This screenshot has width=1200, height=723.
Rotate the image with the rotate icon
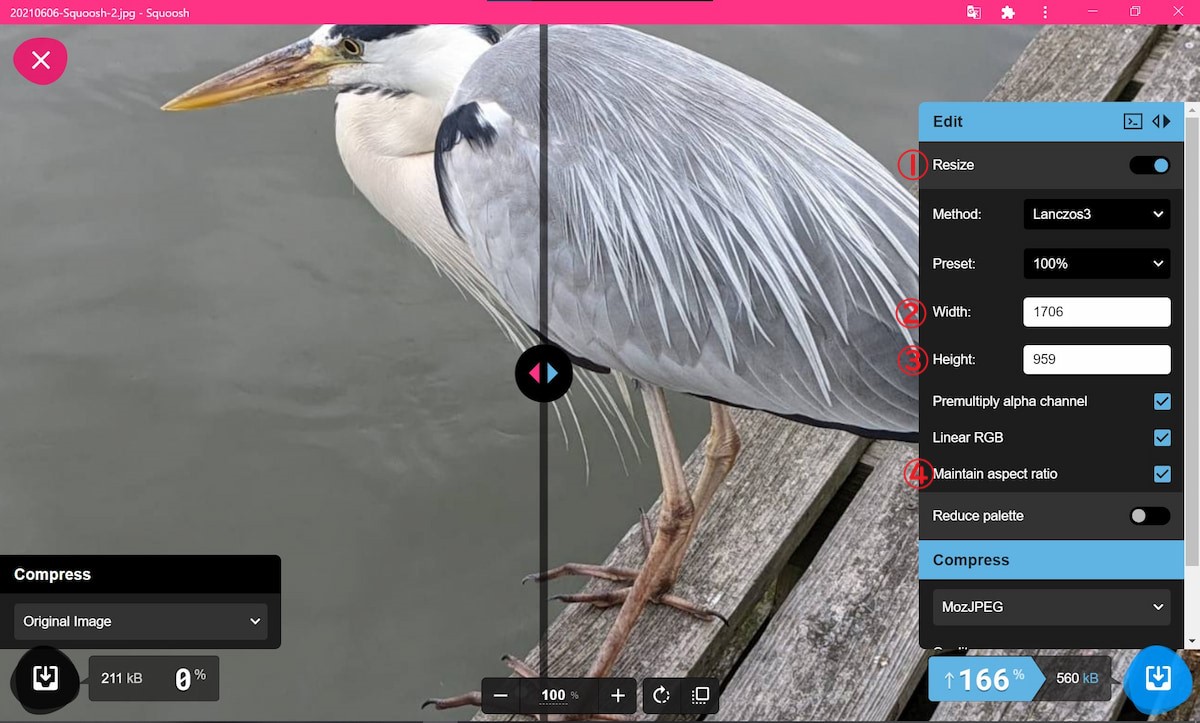click(x=662, y=695)
